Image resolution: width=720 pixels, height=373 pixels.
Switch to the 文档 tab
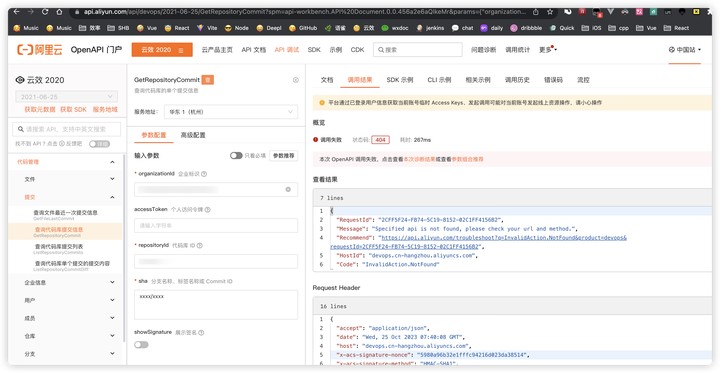tap(327, 80)
